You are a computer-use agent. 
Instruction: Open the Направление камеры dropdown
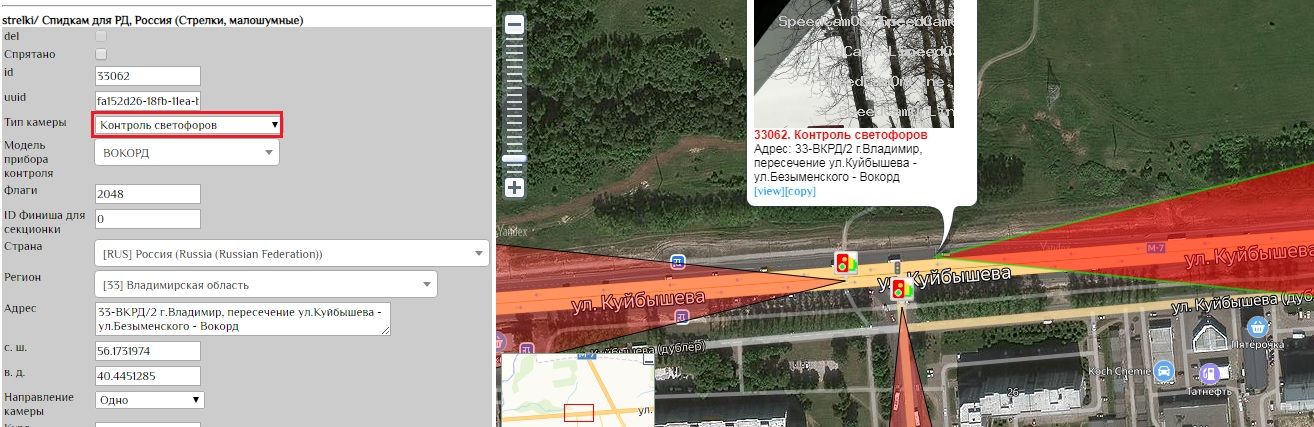click(x=150, y=400)
